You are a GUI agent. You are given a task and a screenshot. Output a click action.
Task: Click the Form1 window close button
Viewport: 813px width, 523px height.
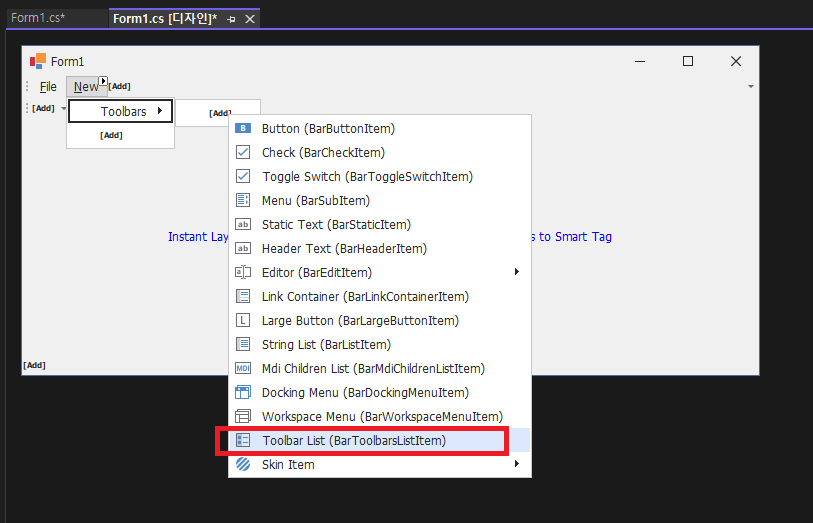pyautogui.click(x=736, y=61)
